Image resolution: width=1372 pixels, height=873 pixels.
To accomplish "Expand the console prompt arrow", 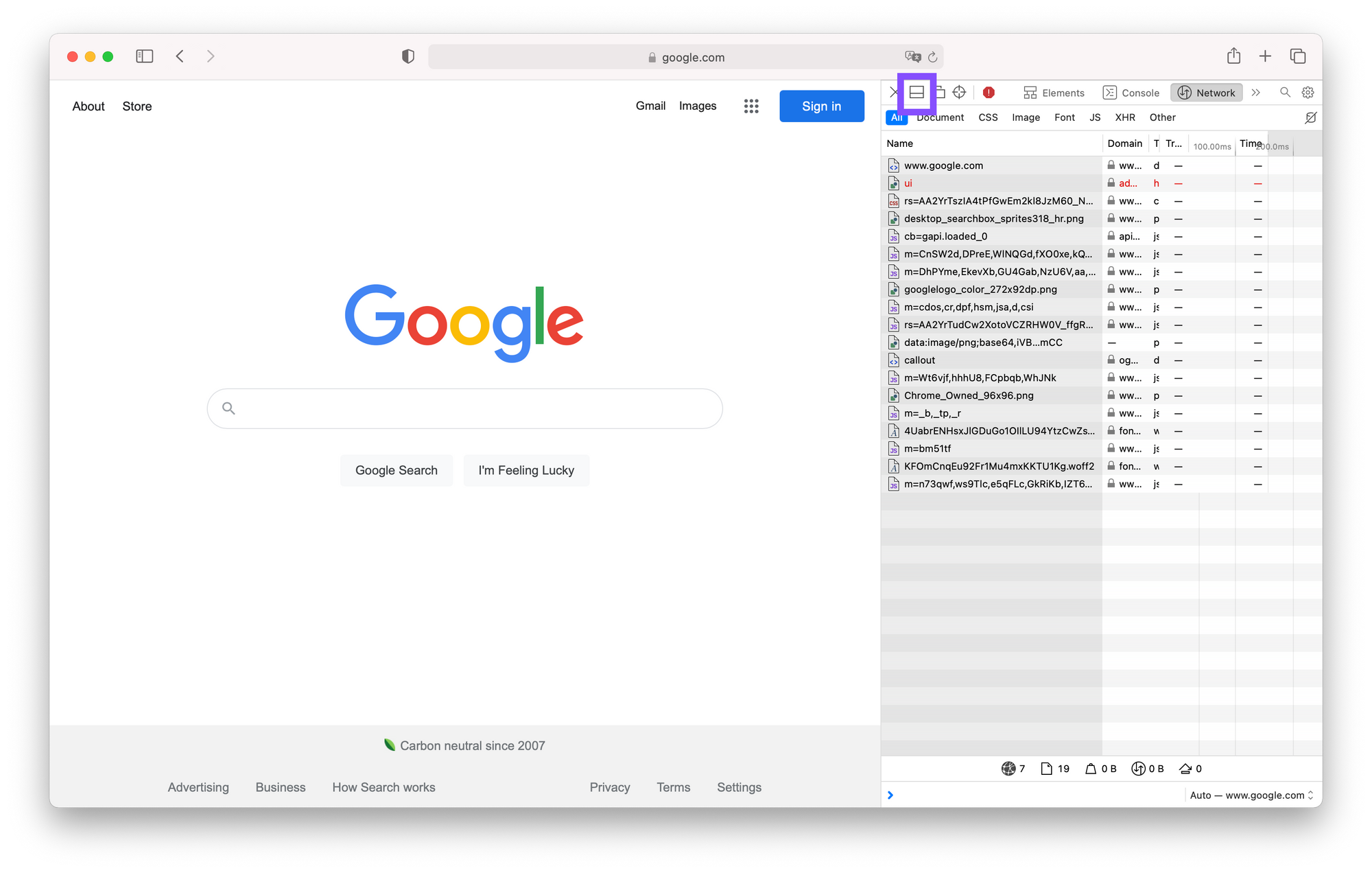I will pyautogui.click(x=890, y=795).
